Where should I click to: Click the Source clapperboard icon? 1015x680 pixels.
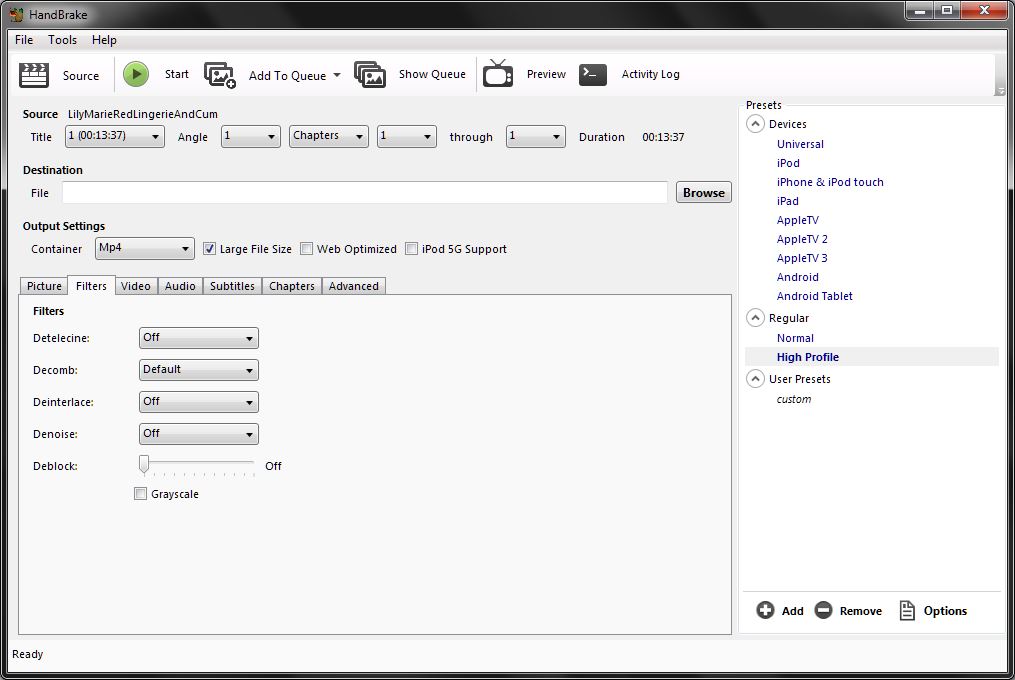point(34,75)
